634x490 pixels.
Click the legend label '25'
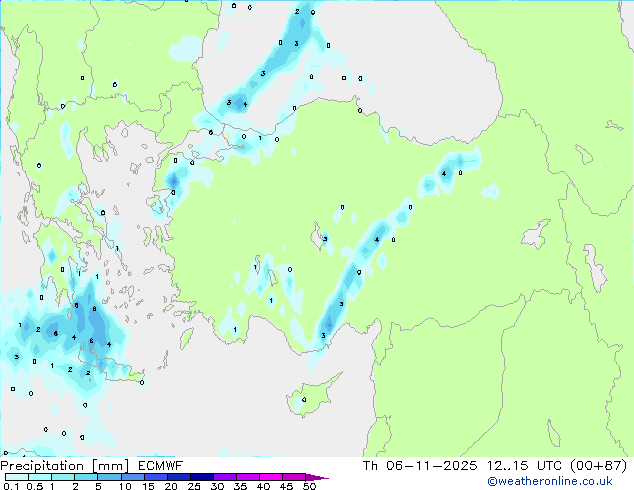point(194,486)
